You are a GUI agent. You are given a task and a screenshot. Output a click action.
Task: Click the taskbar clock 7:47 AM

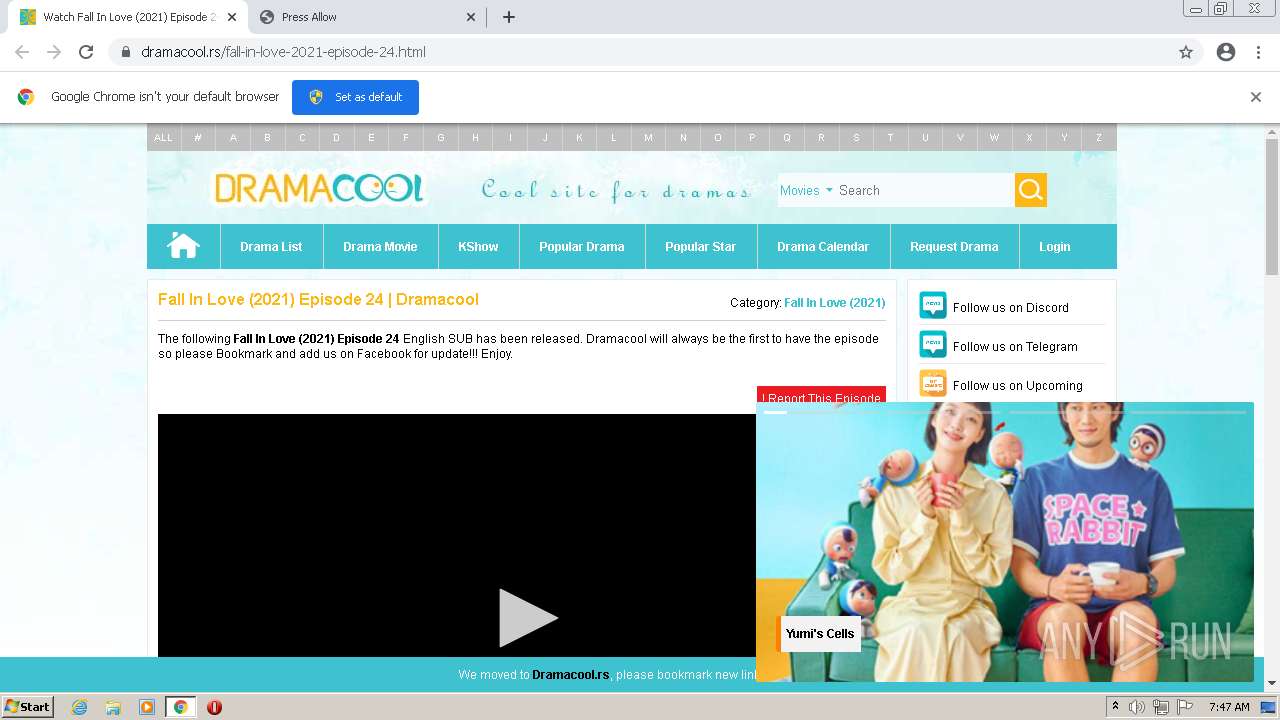coord(1229,707)
